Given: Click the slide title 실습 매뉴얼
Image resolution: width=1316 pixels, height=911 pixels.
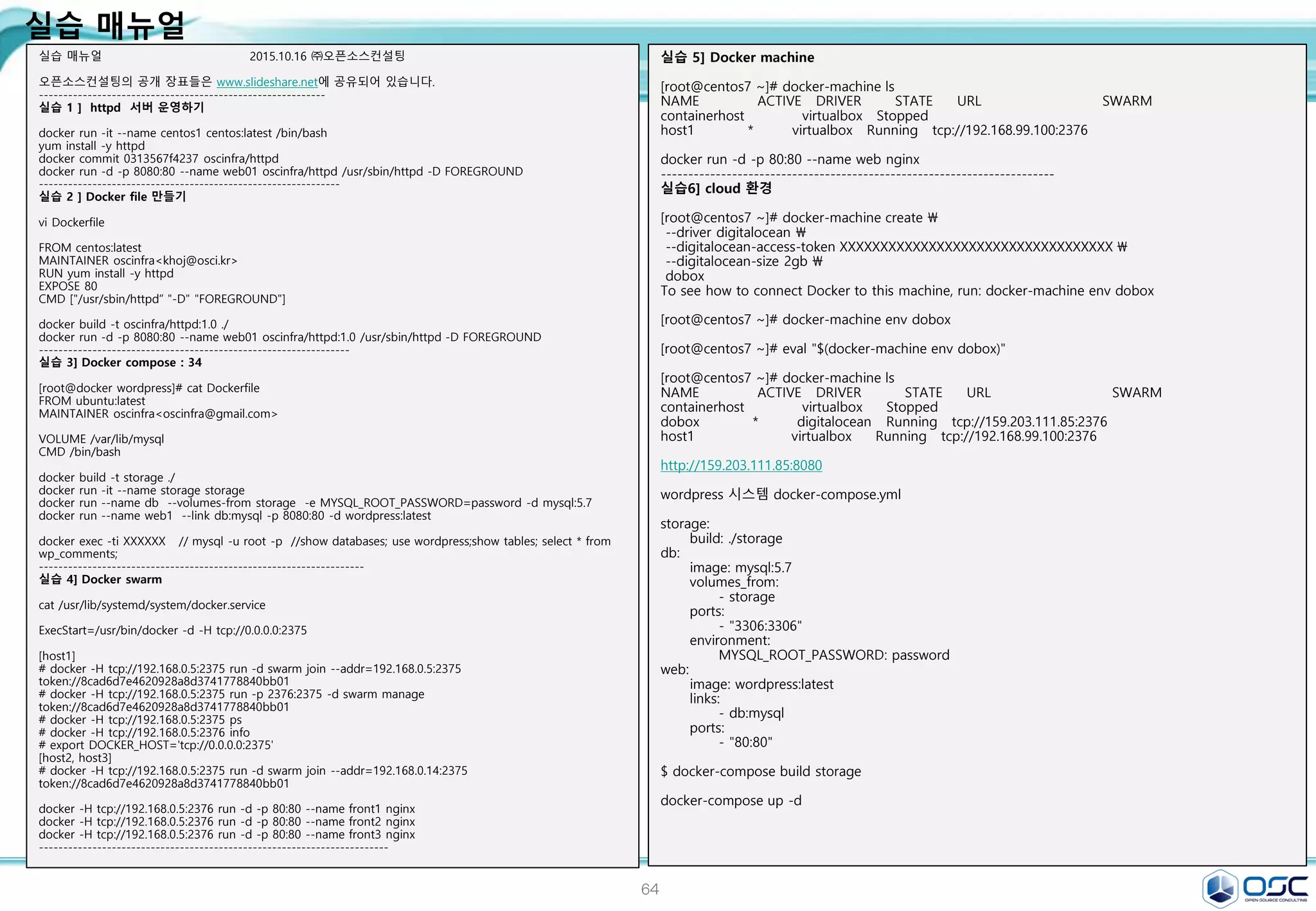Looking at the screenshot, I should [105, 24].
